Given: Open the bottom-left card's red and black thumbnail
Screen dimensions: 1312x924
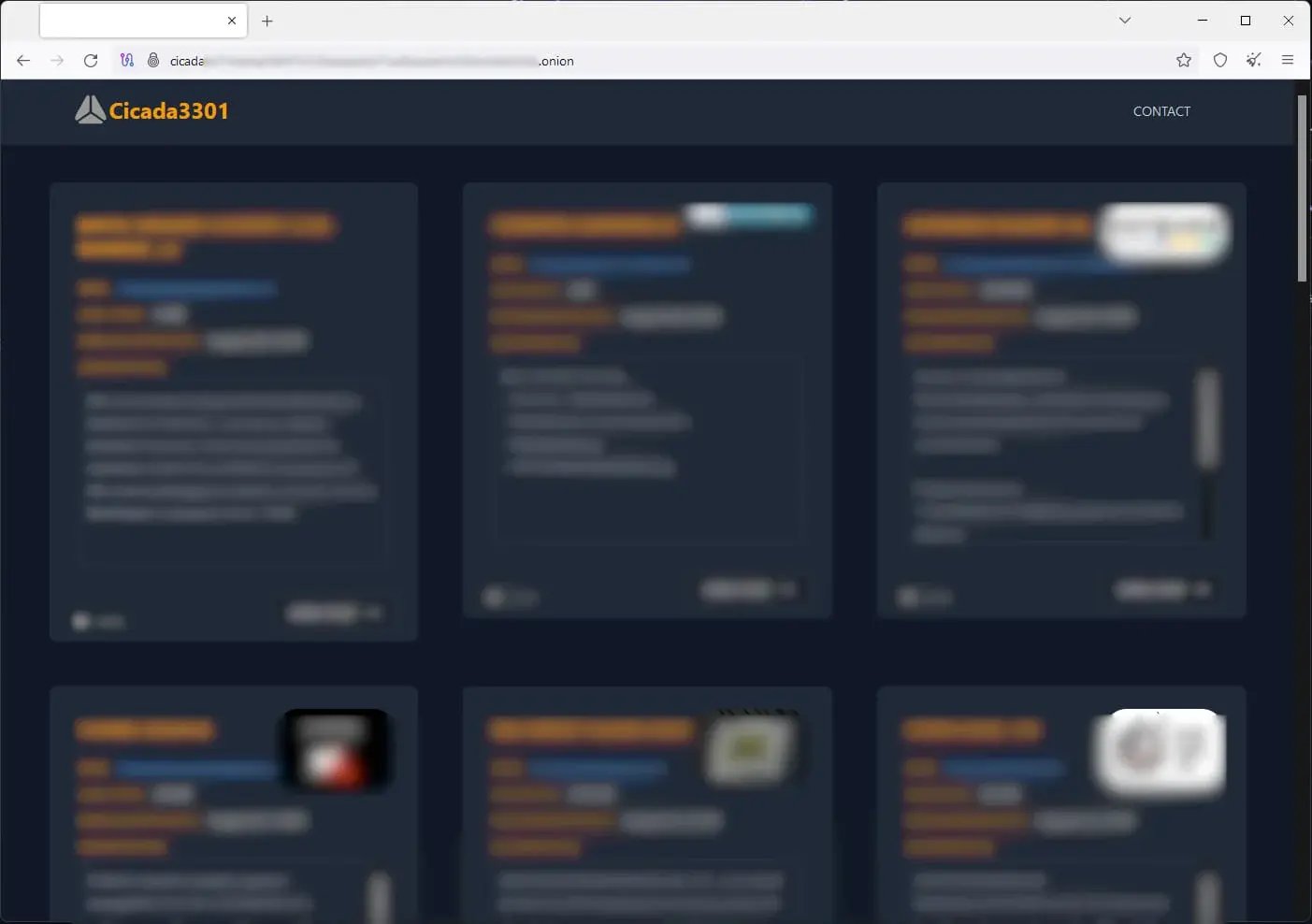Looking at the screenshot, I should pos(337,748).
